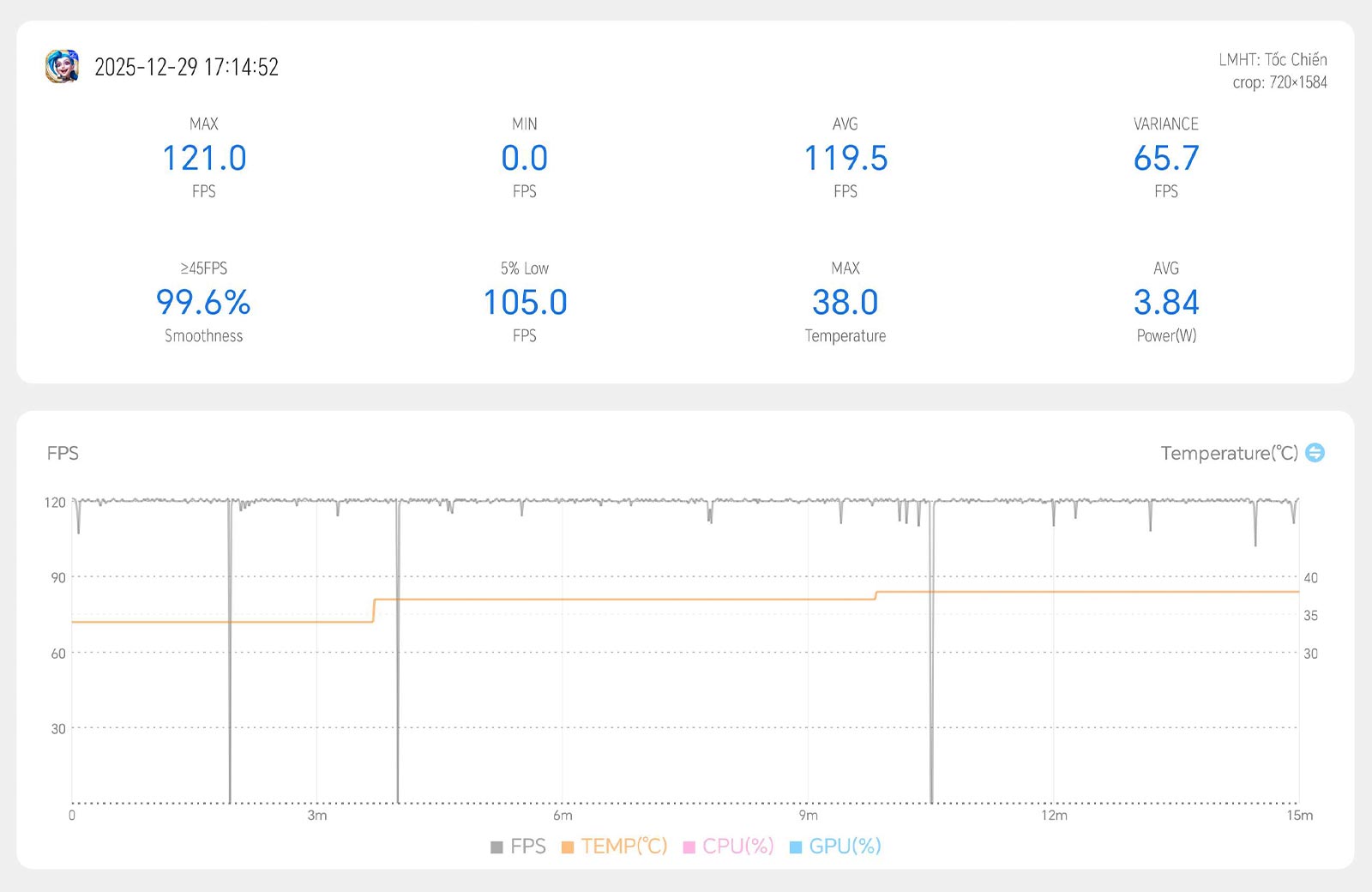Select the 2025-12-29 17:14:52 session timestamp
Screen dimensions: 1372x892
pos(186,67)
